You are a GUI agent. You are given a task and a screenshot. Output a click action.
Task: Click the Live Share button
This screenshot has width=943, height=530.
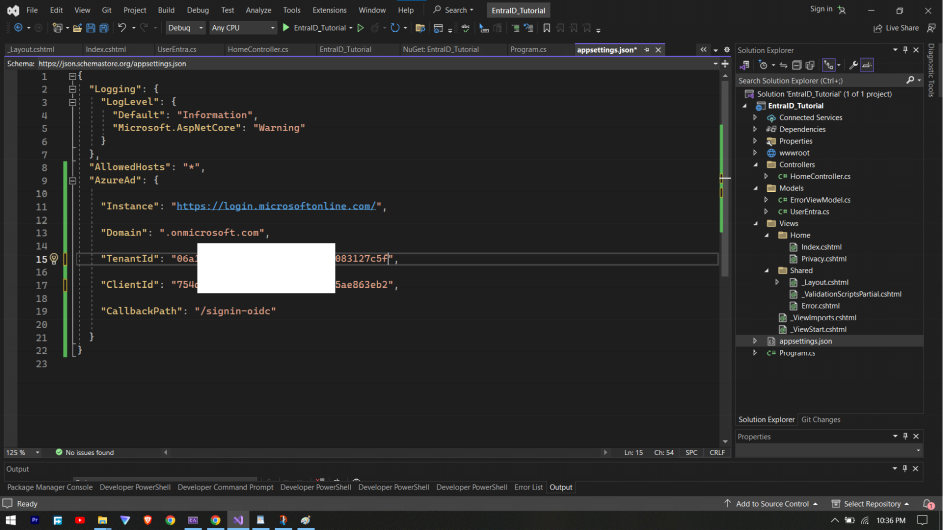[896, 28]
